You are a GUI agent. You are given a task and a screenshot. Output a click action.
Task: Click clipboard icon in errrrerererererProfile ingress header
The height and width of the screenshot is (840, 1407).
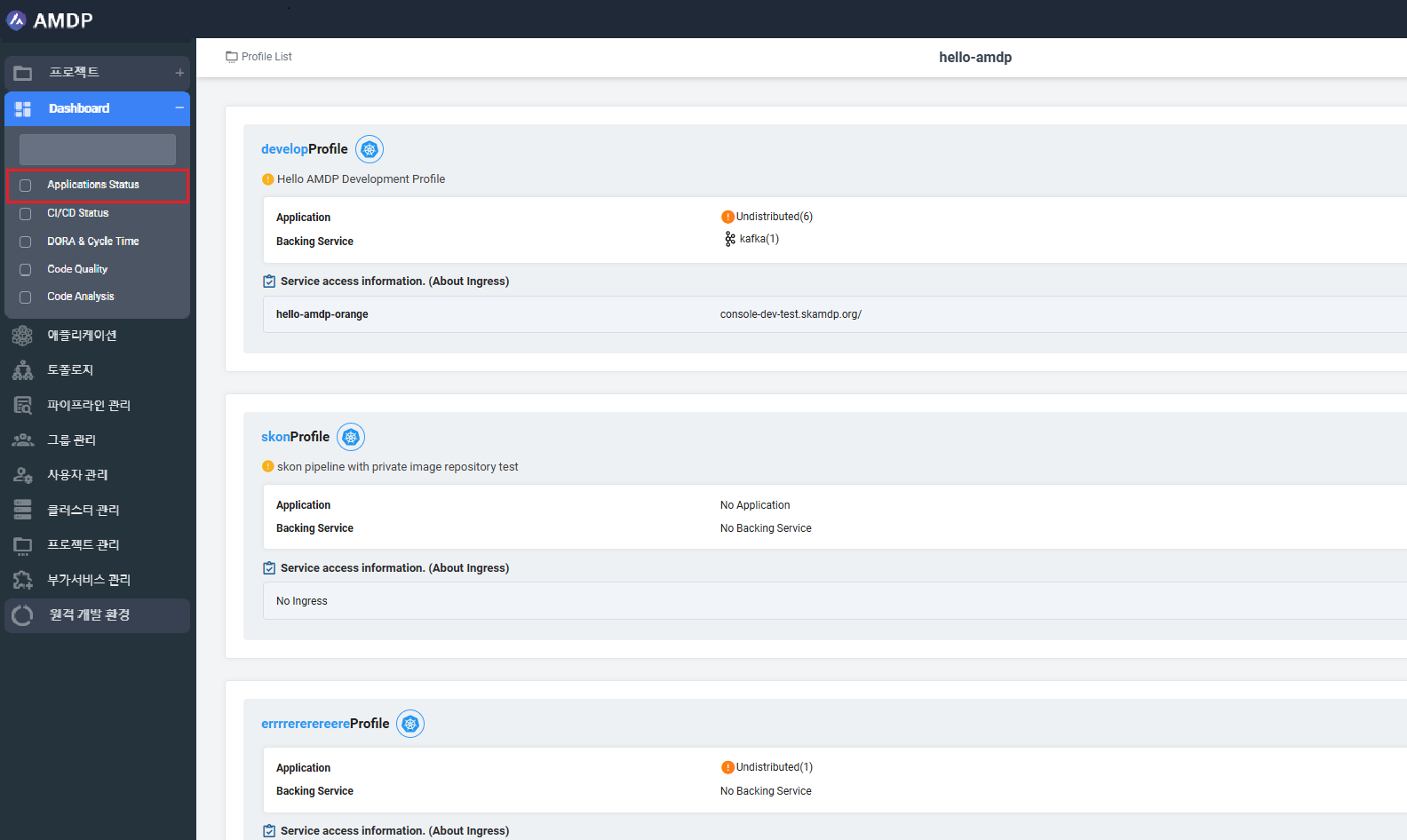click(x=269, y=831)
